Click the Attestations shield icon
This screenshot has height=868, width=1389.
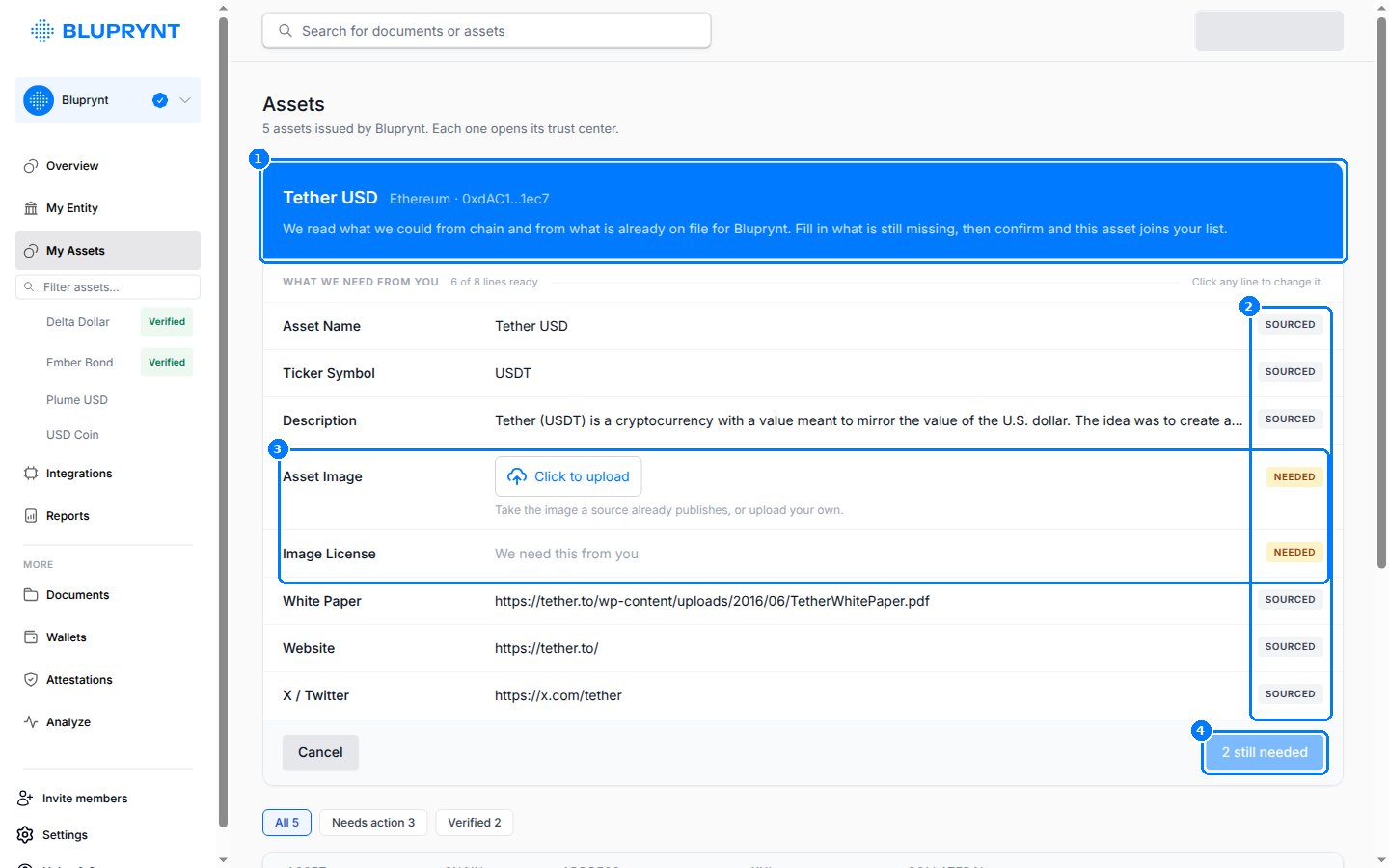pos(31,680)
